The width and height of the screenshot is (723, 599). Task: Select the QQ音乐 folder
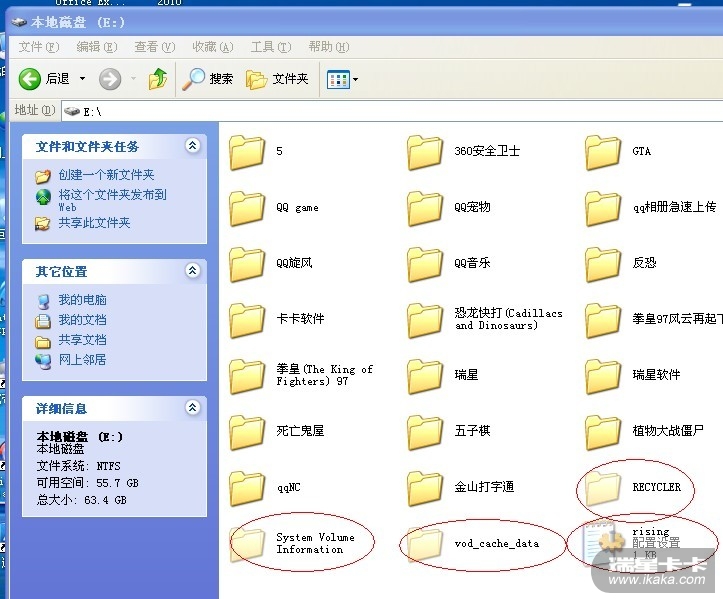click(449, 264)
